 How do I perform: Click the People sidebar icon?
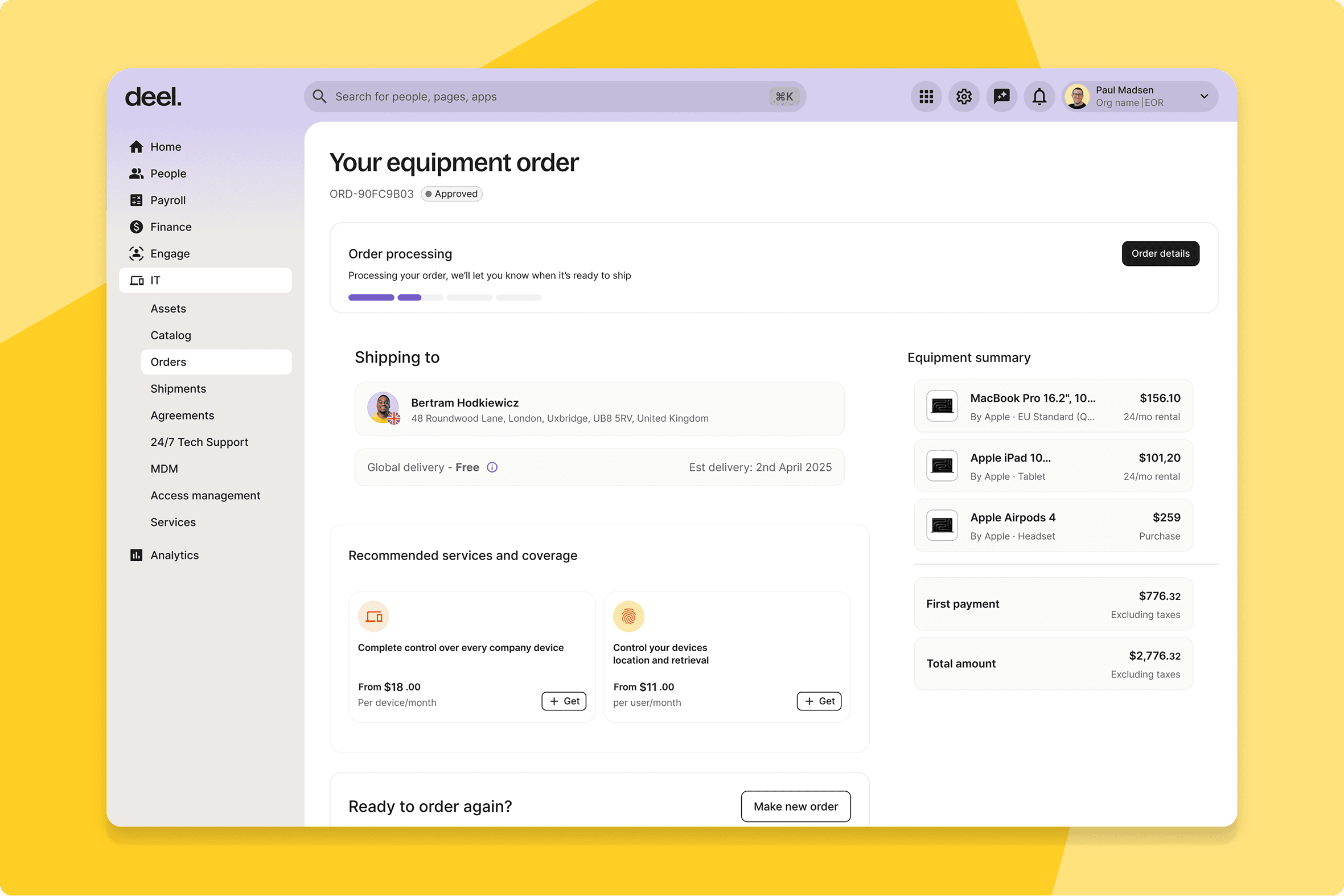click(136, 174)
